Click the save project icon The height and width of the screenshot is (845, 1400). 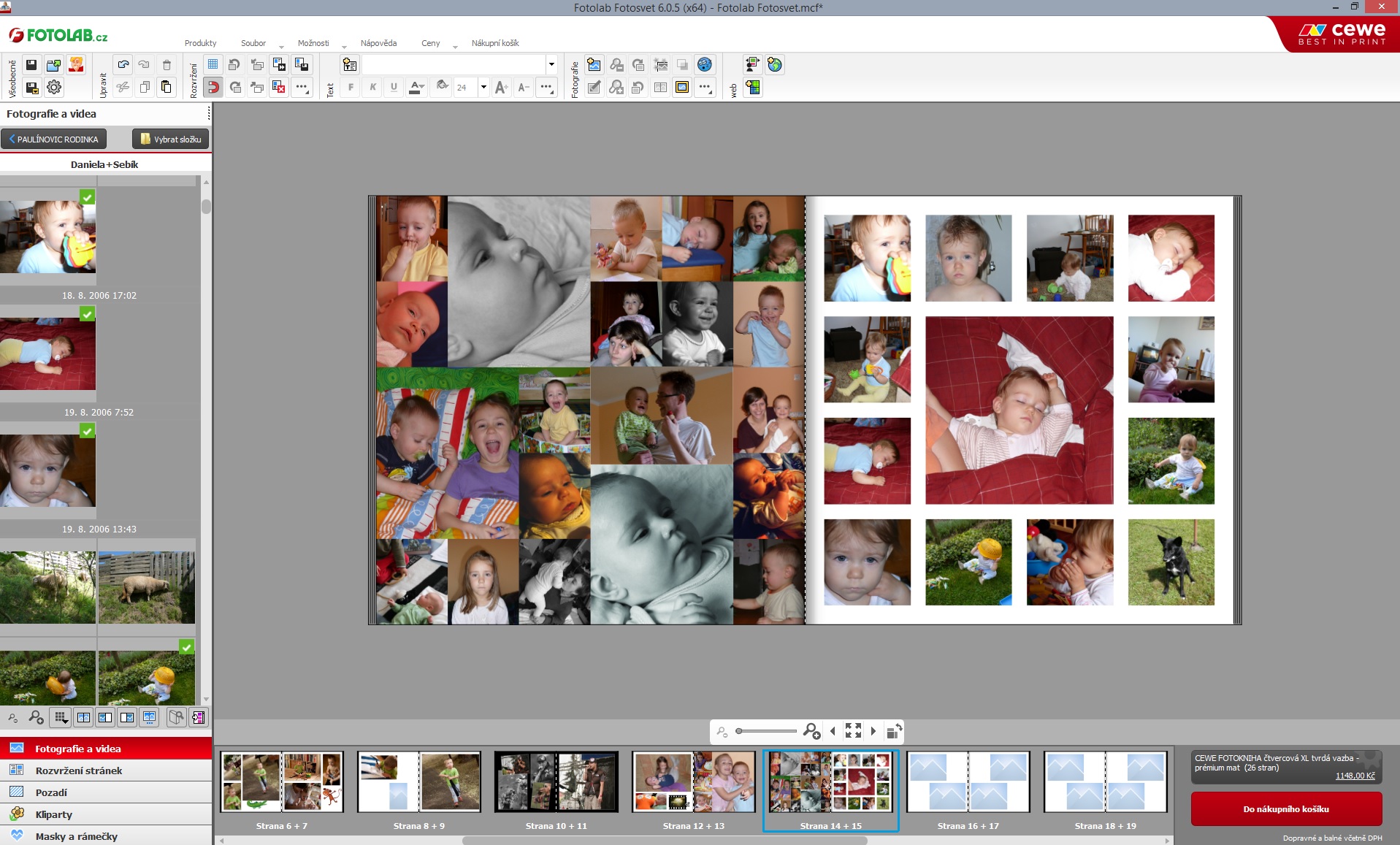[x=31, y=65]
